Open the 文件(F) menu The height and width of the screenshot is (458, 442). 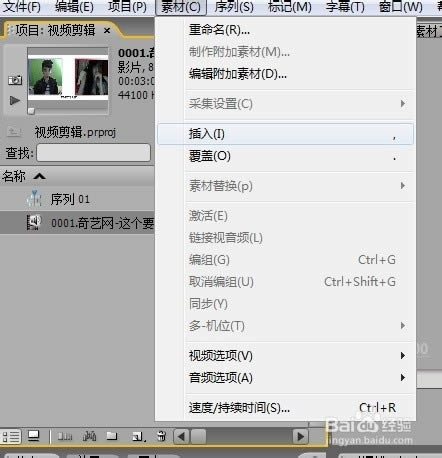click(x=22, y=7)
